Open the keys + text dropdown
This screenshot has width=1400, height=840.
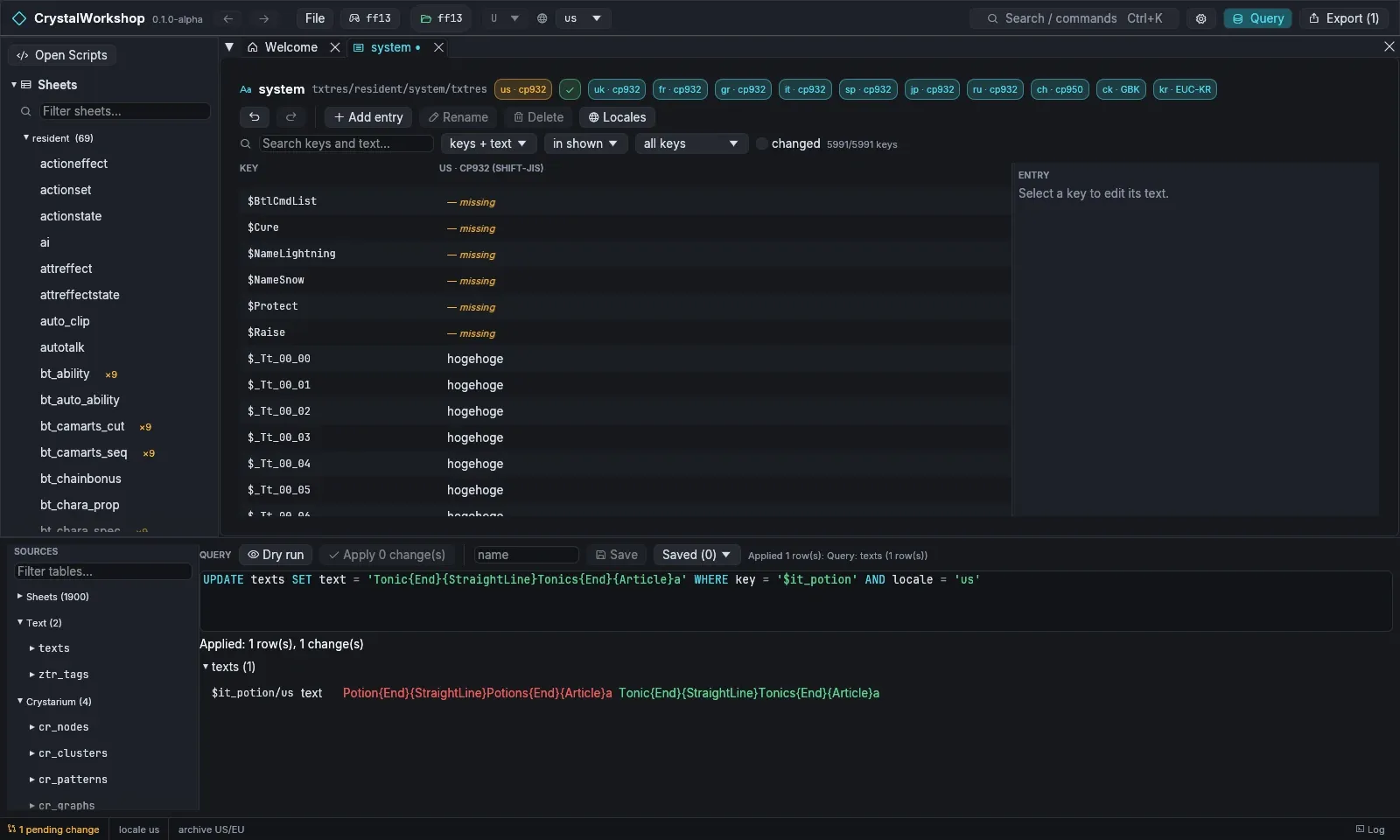coord(488,143)
